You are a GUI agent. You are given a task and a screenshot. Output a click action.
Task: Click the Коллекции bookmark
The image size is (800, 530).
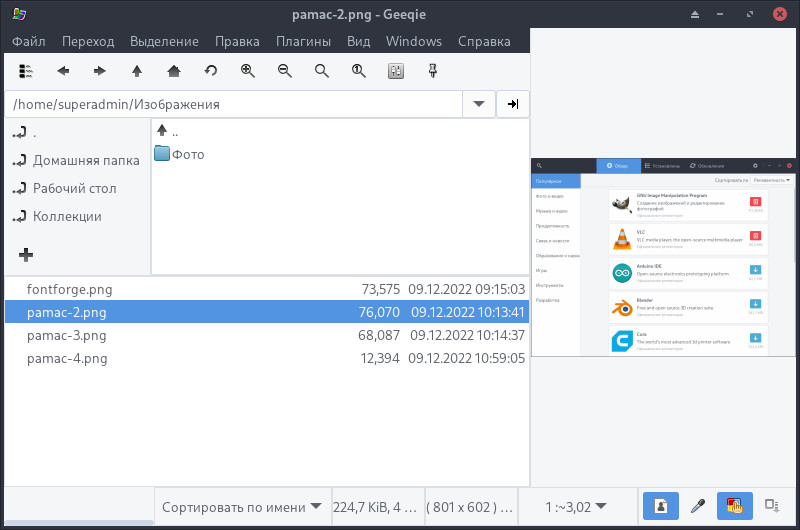coord(67,216)
